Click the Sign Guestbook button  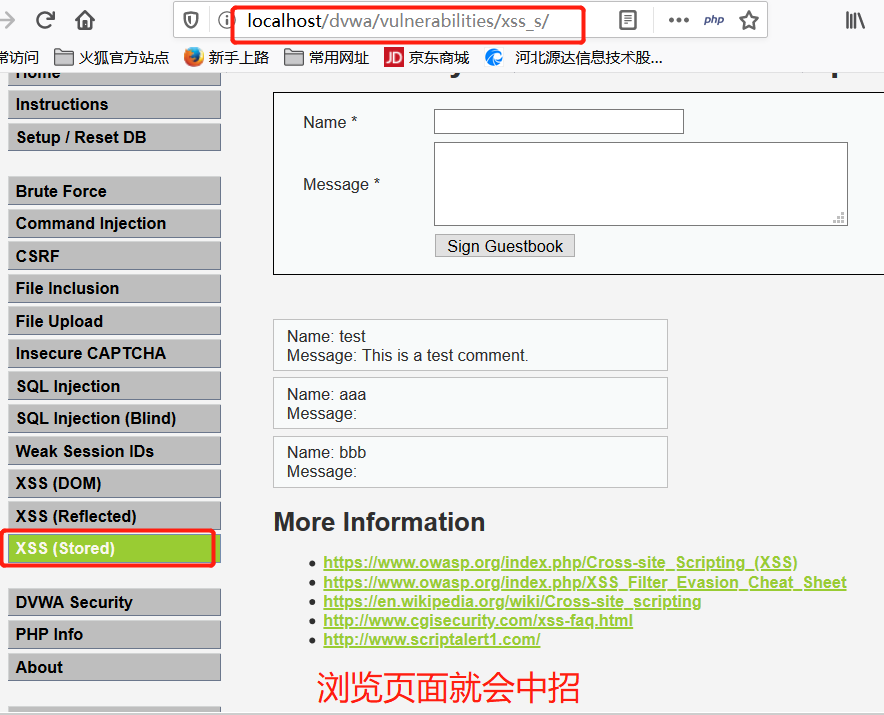[x=505, y=246]
